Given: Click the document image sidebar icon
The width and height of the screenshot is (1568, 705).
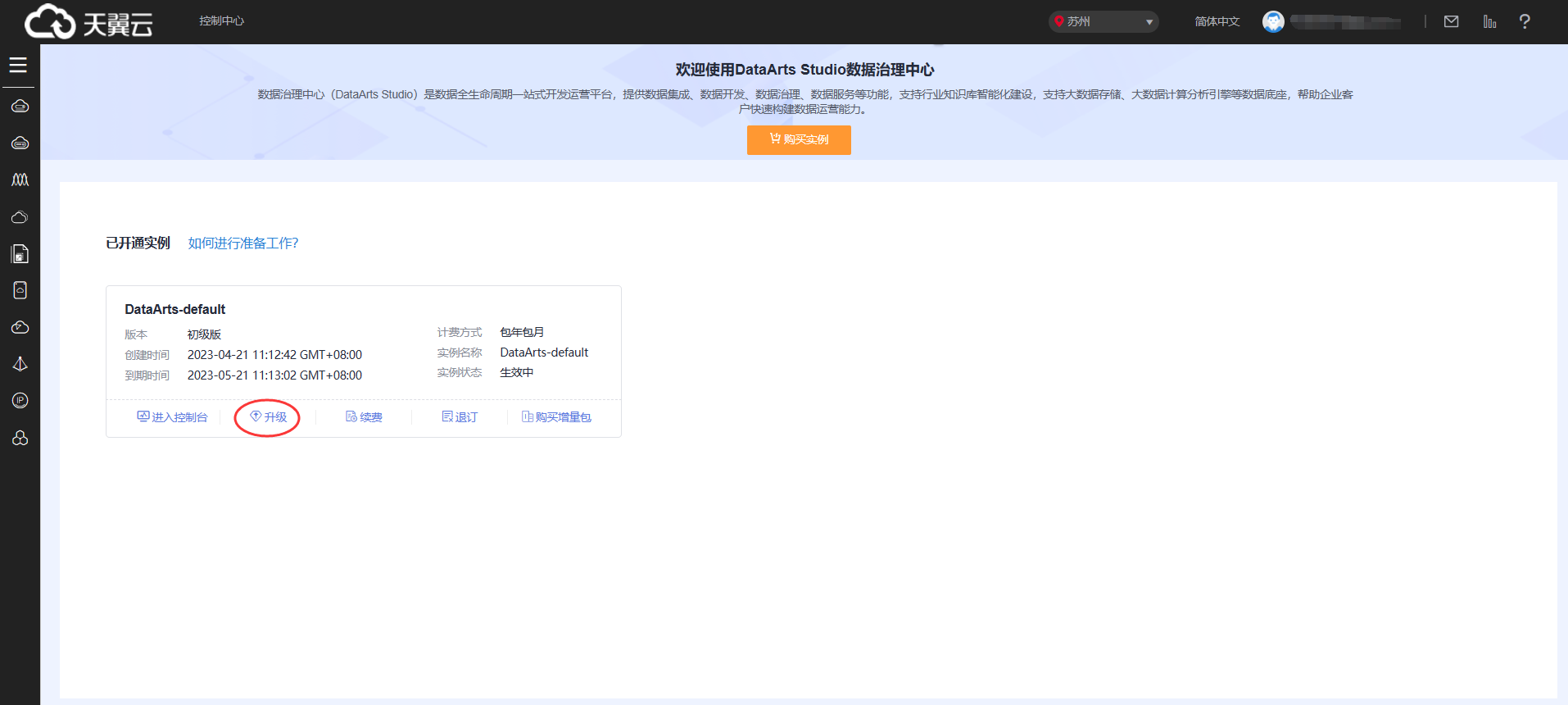Looking at the screenshot, I should pos(20,254).
